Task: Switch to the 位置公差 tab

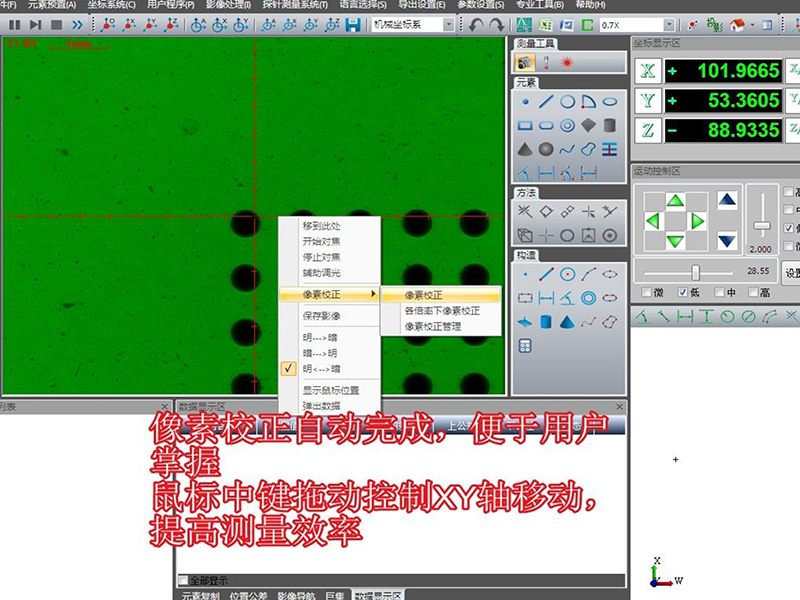Action: click(x=248, y=595)
